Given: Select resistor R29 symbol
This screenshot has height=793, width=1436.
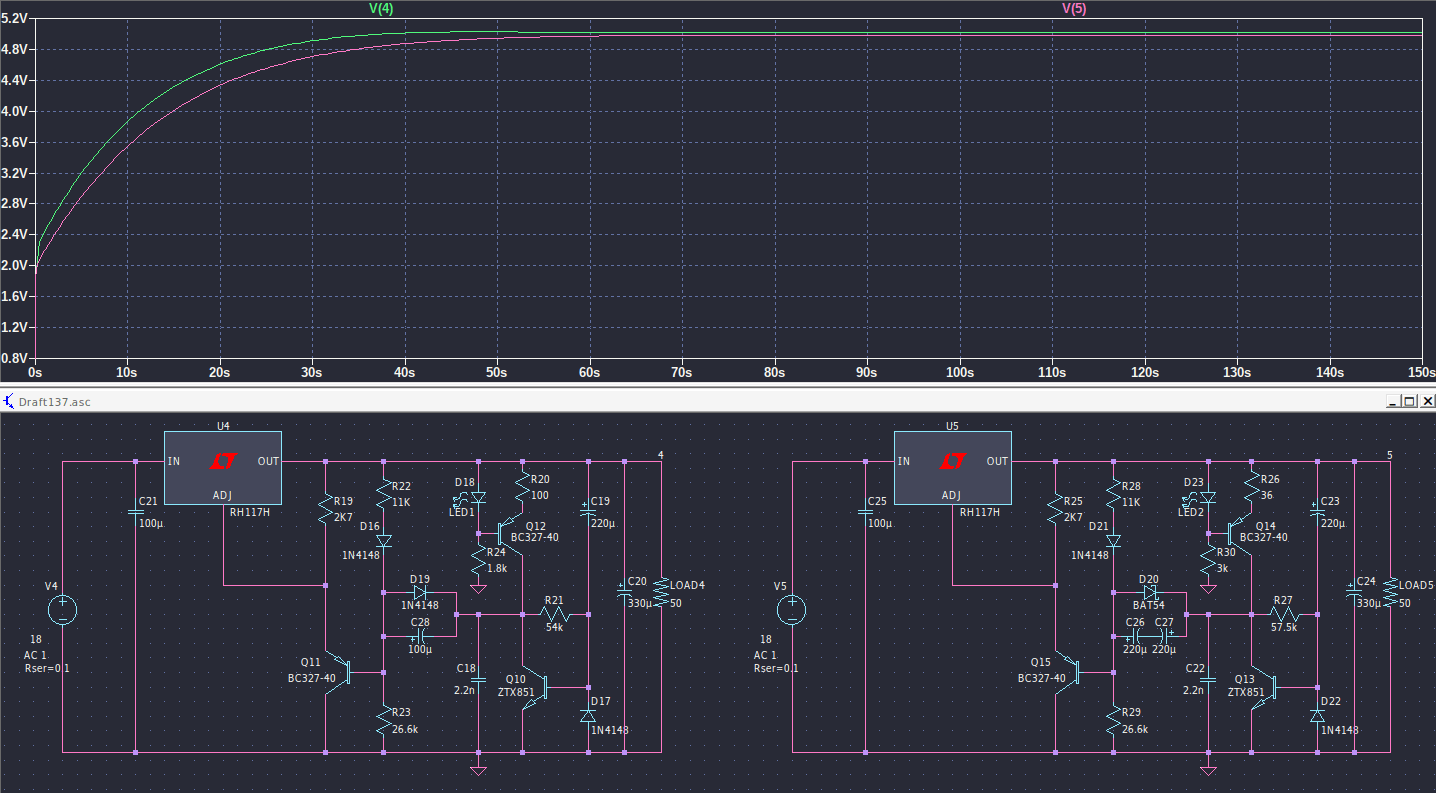Looking at the screenshot, I should pos(1114,721).
